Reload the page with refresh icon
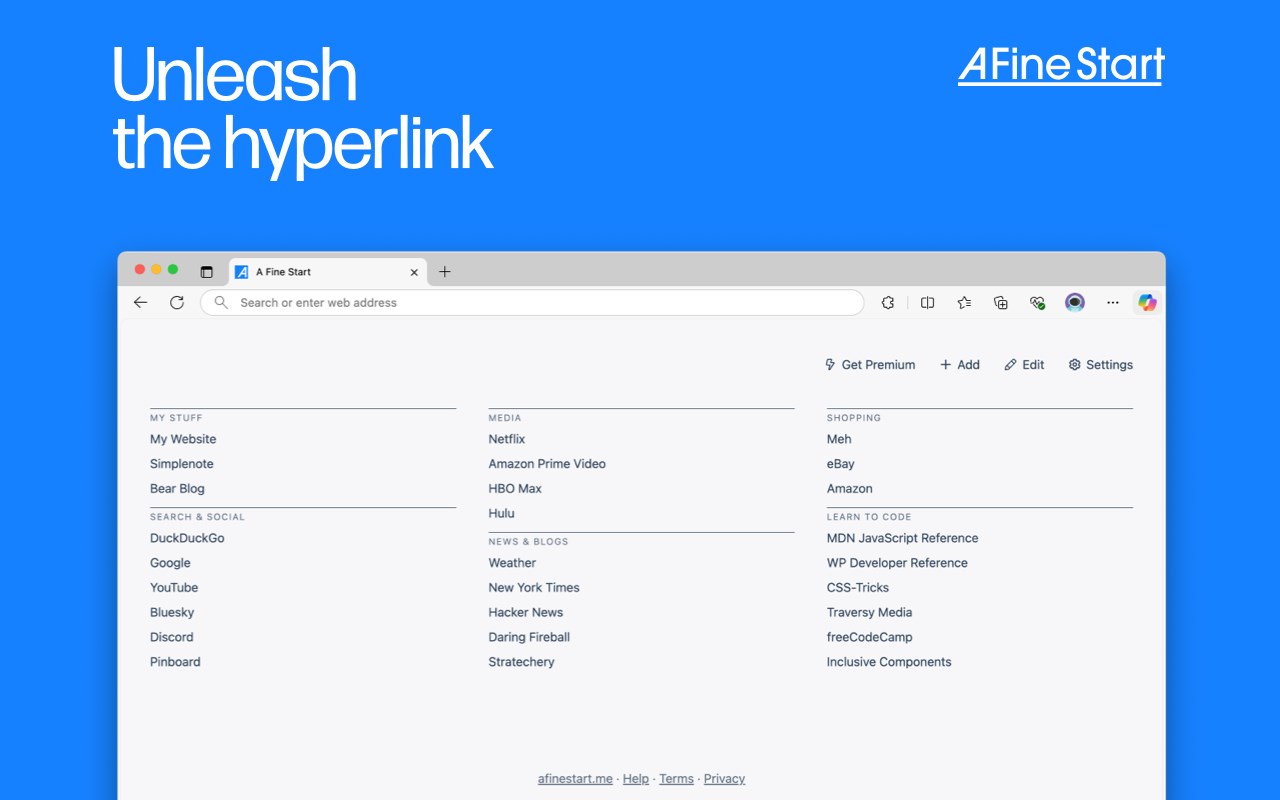Viewport: 1280px width, 800px height. pos(177,302)
